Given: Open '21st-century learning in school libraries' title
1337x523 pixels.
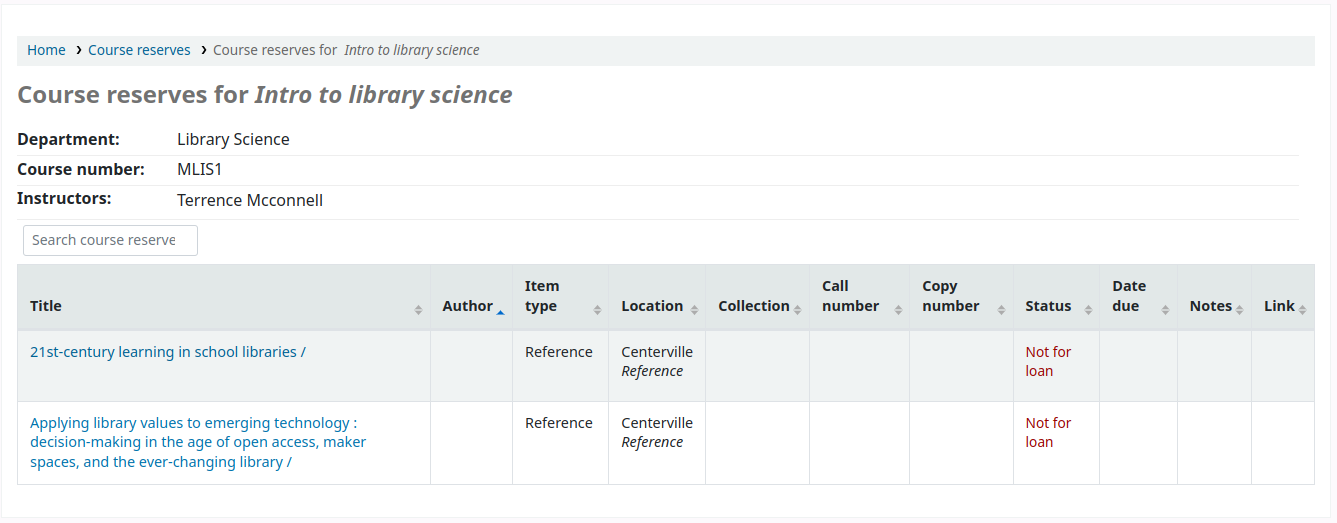Looking at the screenshot, I should pos(168,352).
